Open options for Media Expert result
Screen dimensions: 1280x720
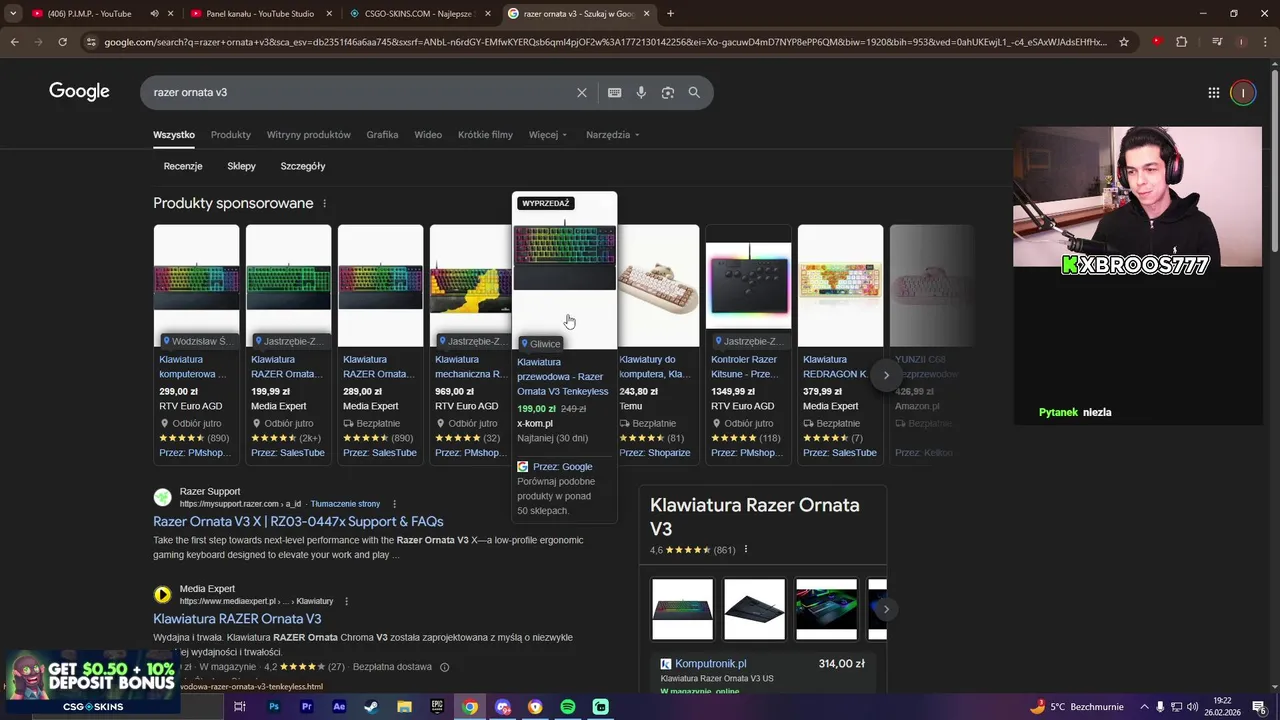347,601
